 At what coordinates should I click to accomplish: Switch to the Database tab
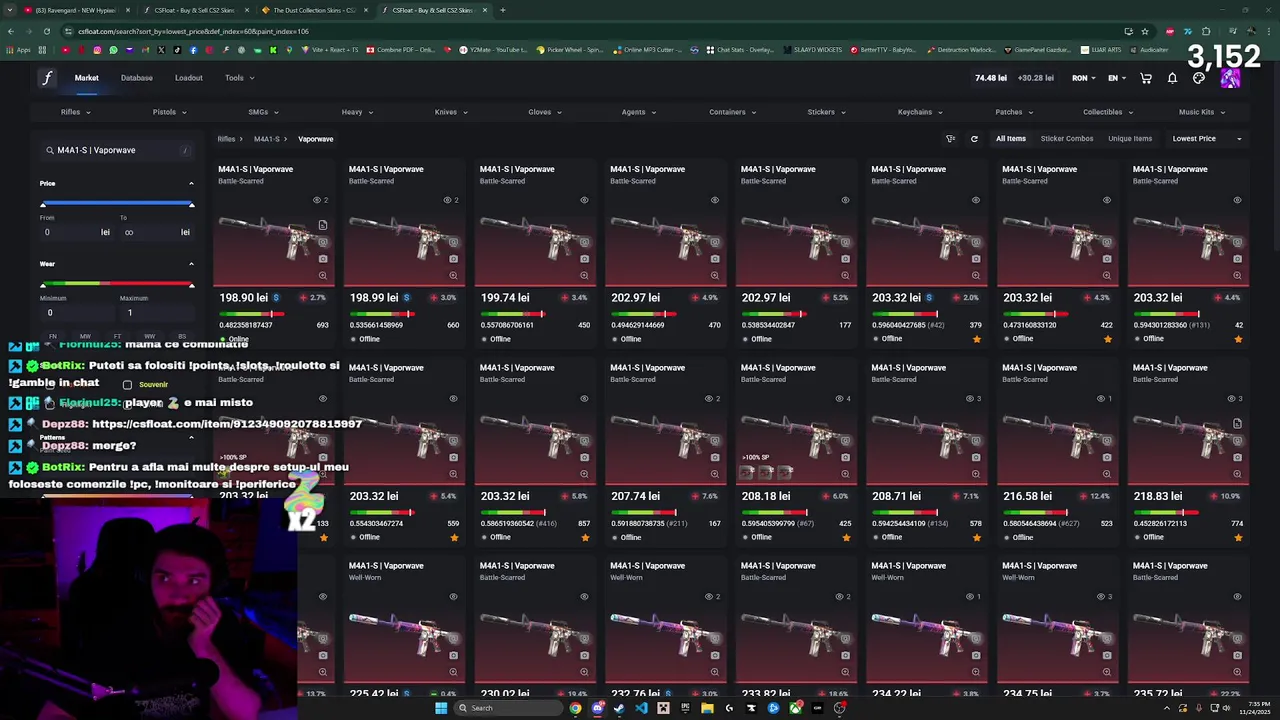[x=137, y=78]
